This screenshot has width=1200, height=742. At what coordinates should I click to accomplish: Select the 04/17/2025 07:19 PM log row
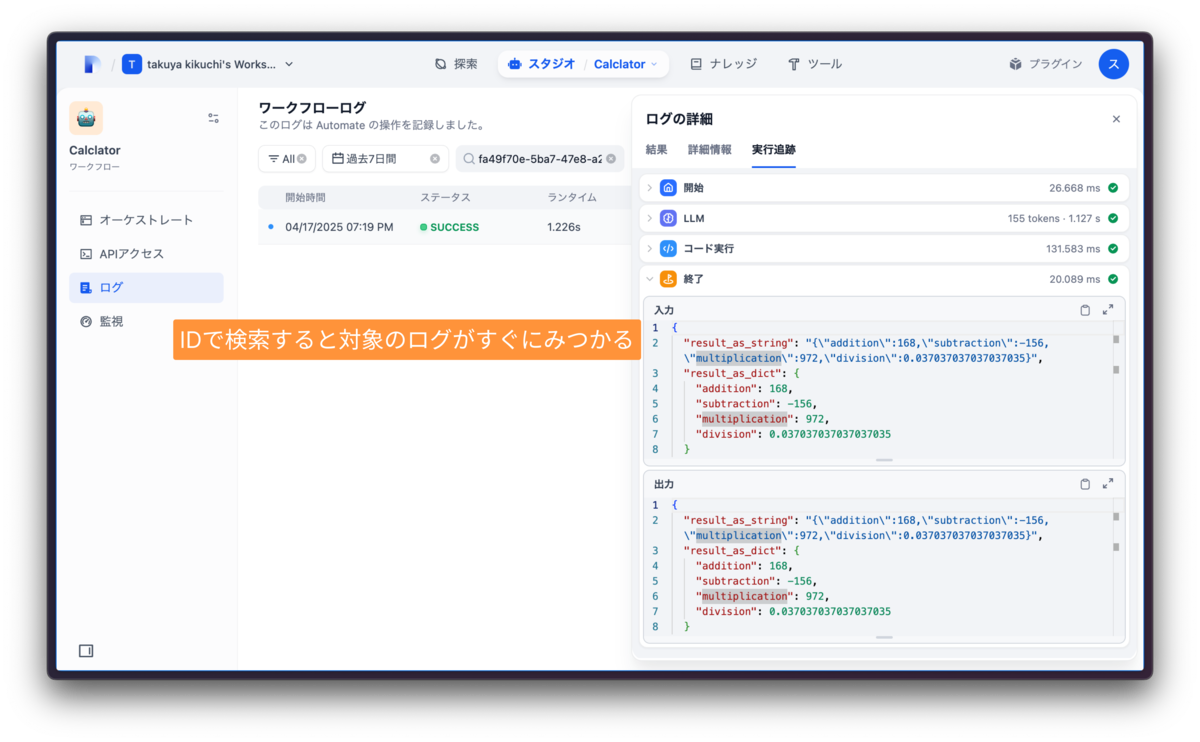(x=443, y=227)
